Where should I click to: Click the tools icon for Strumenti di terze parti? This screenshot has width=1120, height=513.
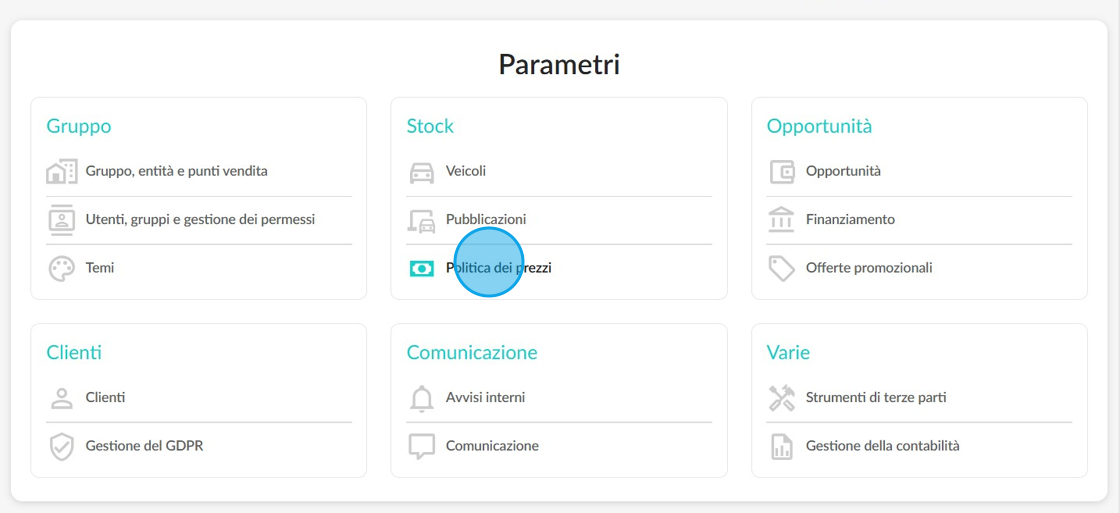click(781, 398)
